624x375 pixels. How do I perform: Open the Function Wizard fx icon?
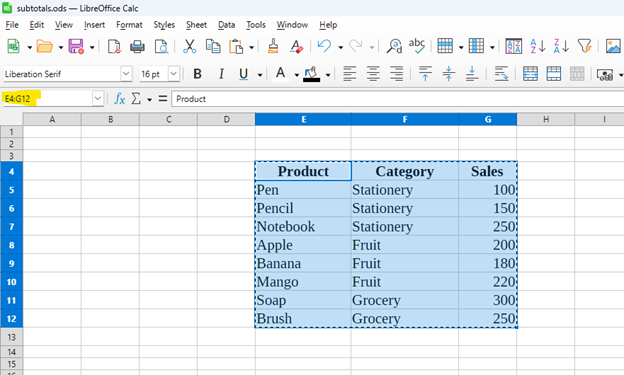(x=119, y=98)
